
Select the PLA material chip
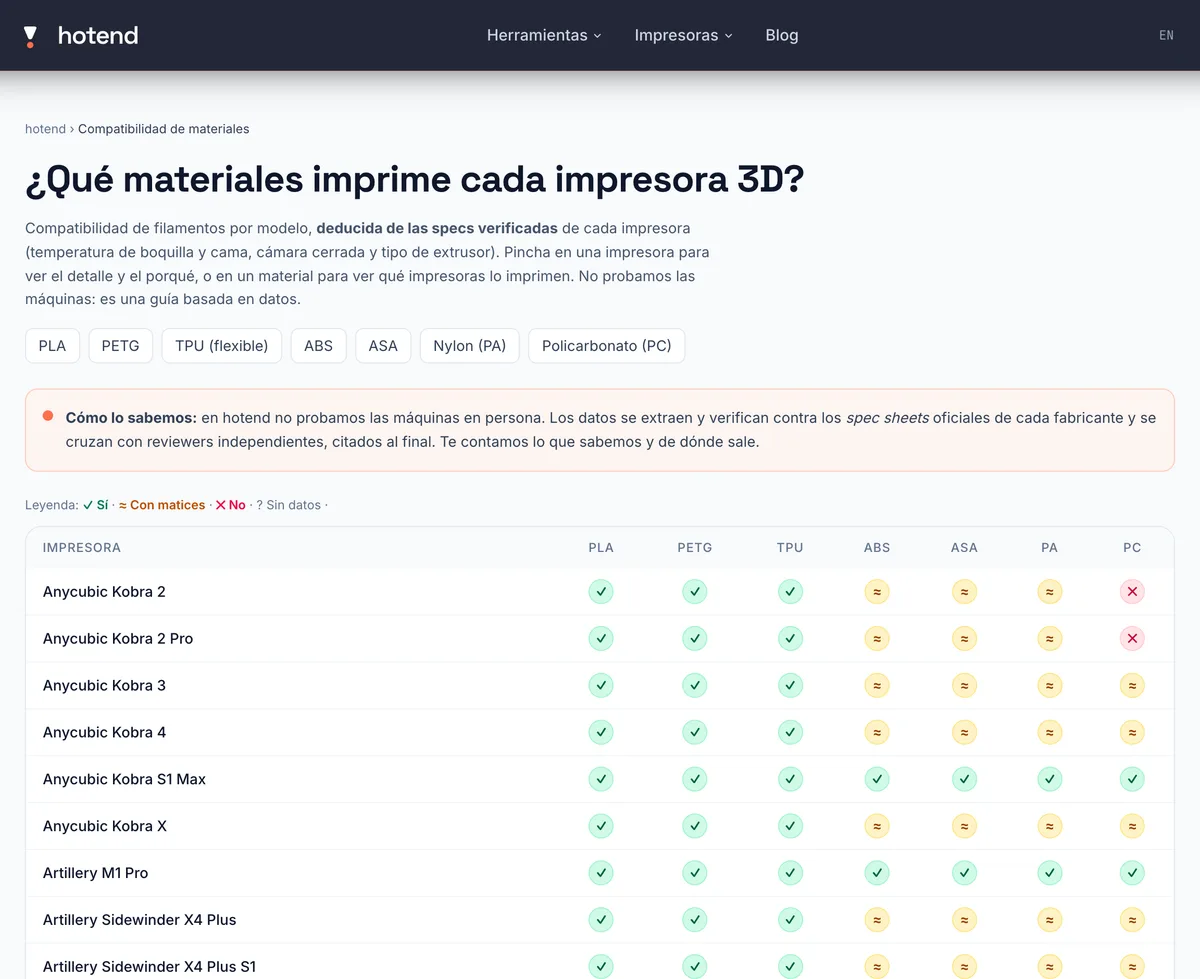(x=52, y=346)
